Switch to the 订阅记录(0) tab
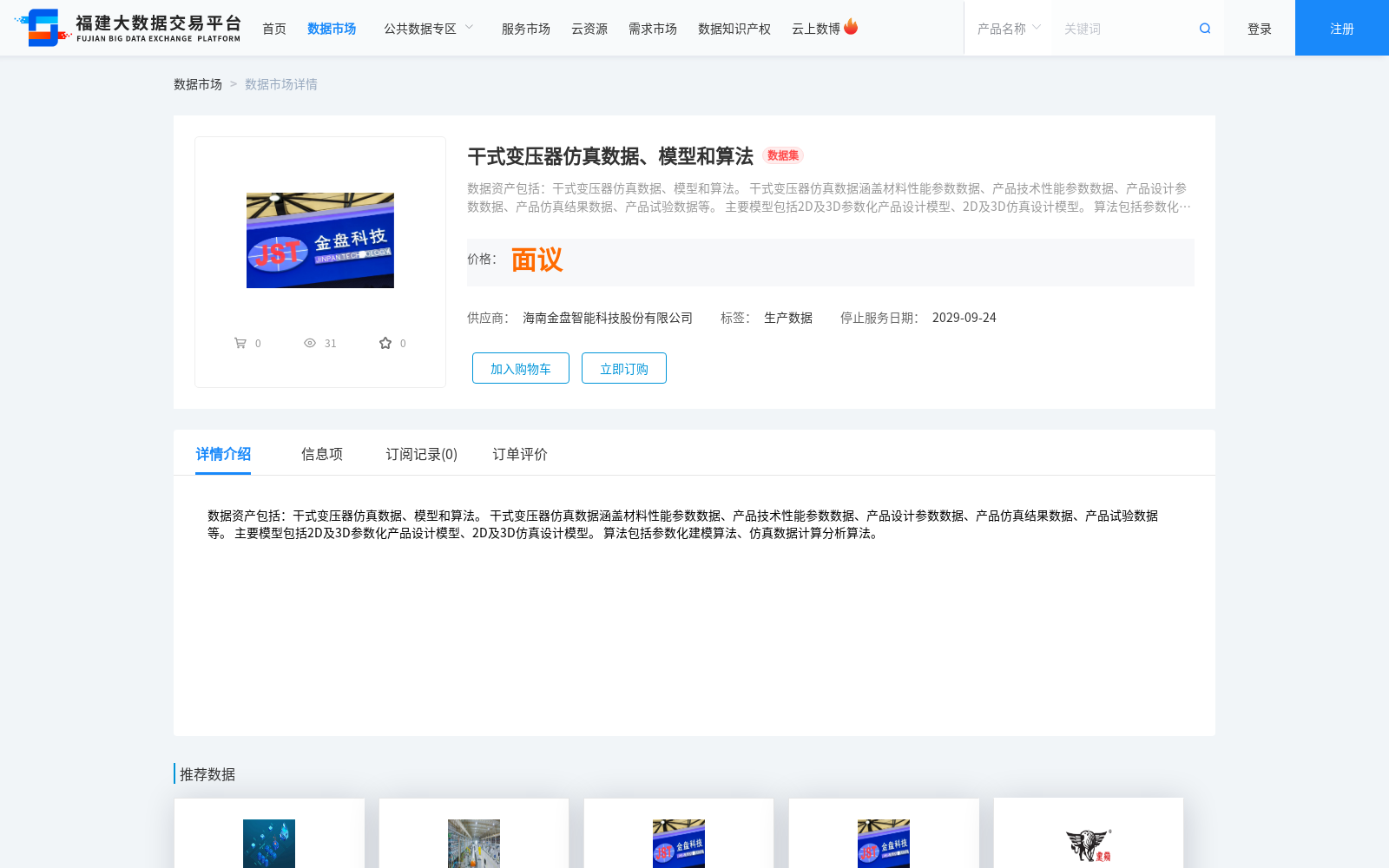This screenshot has height=868, width=1389. coord(422,454)
